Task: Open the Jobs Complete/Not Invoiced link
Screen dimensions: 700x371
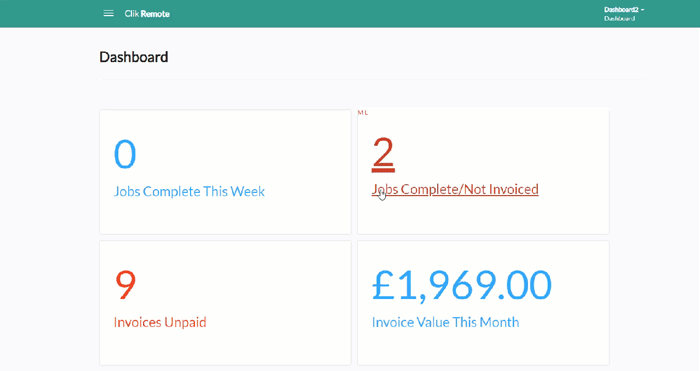Action: (455, 189)
